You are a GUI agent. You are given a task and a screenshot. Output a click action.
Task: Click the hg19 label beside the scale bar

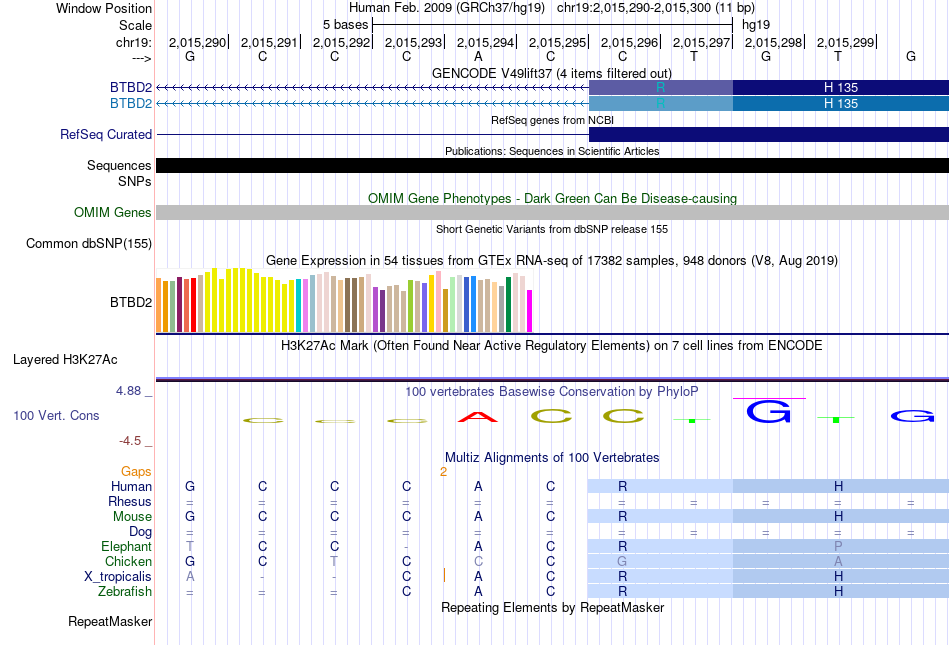click(756, 25)
